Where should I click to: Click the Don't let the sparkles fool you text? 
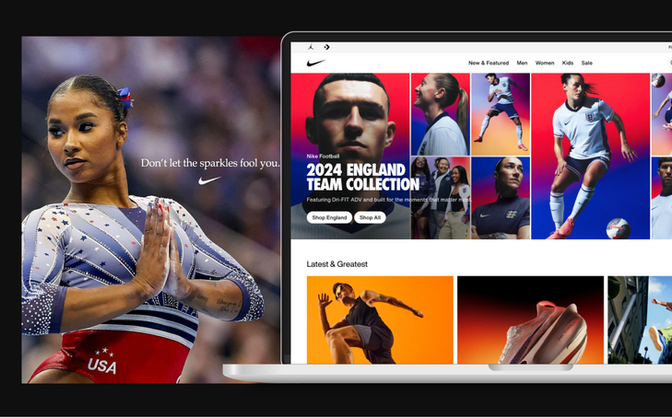tap(210, 163)
